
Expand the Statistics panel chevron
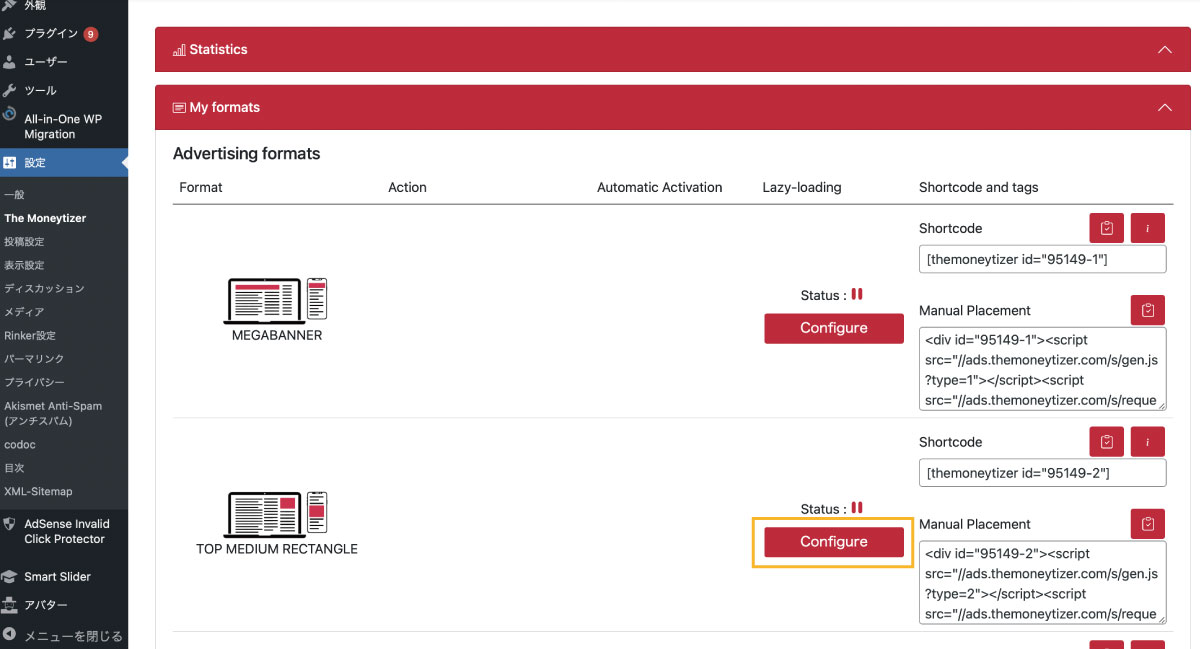pos(1164,49)
